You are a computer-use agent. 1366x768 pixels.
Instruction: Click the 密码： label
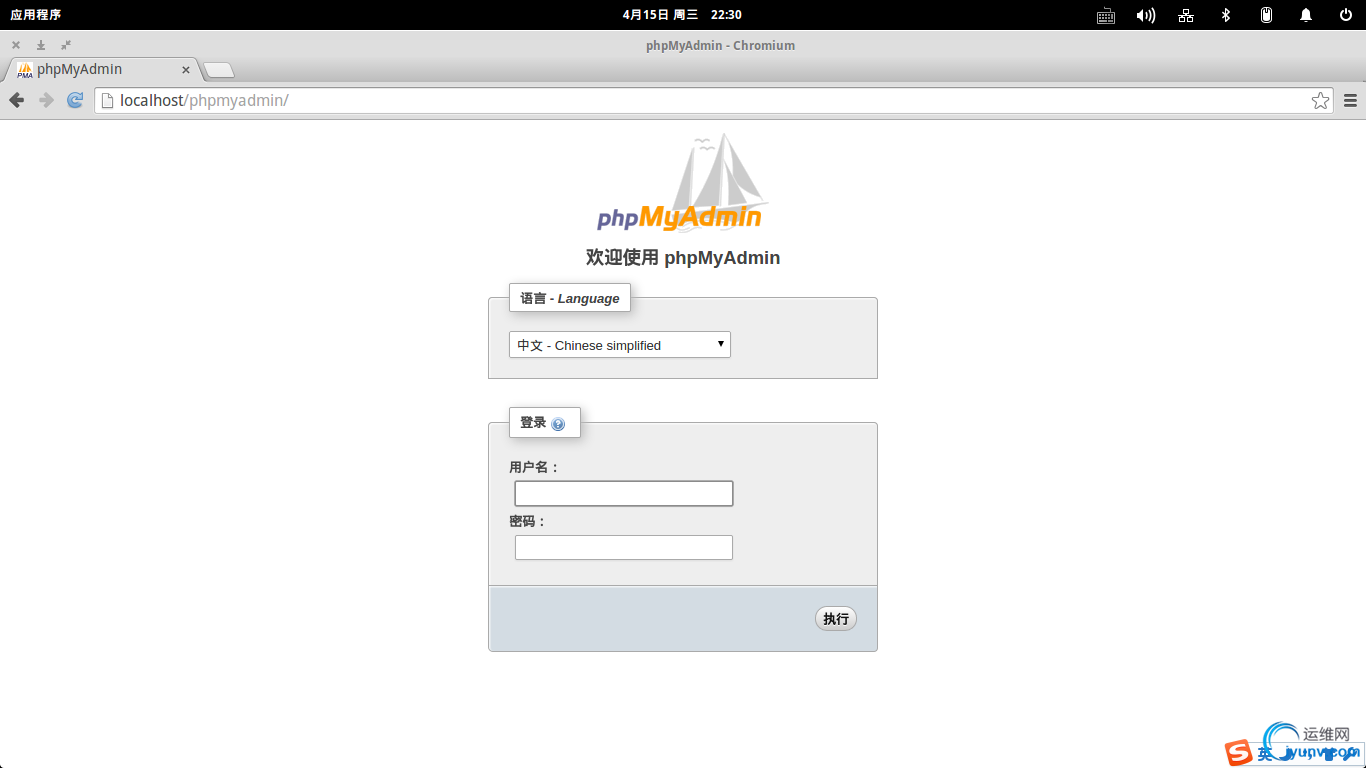click(x=527, y=521)
